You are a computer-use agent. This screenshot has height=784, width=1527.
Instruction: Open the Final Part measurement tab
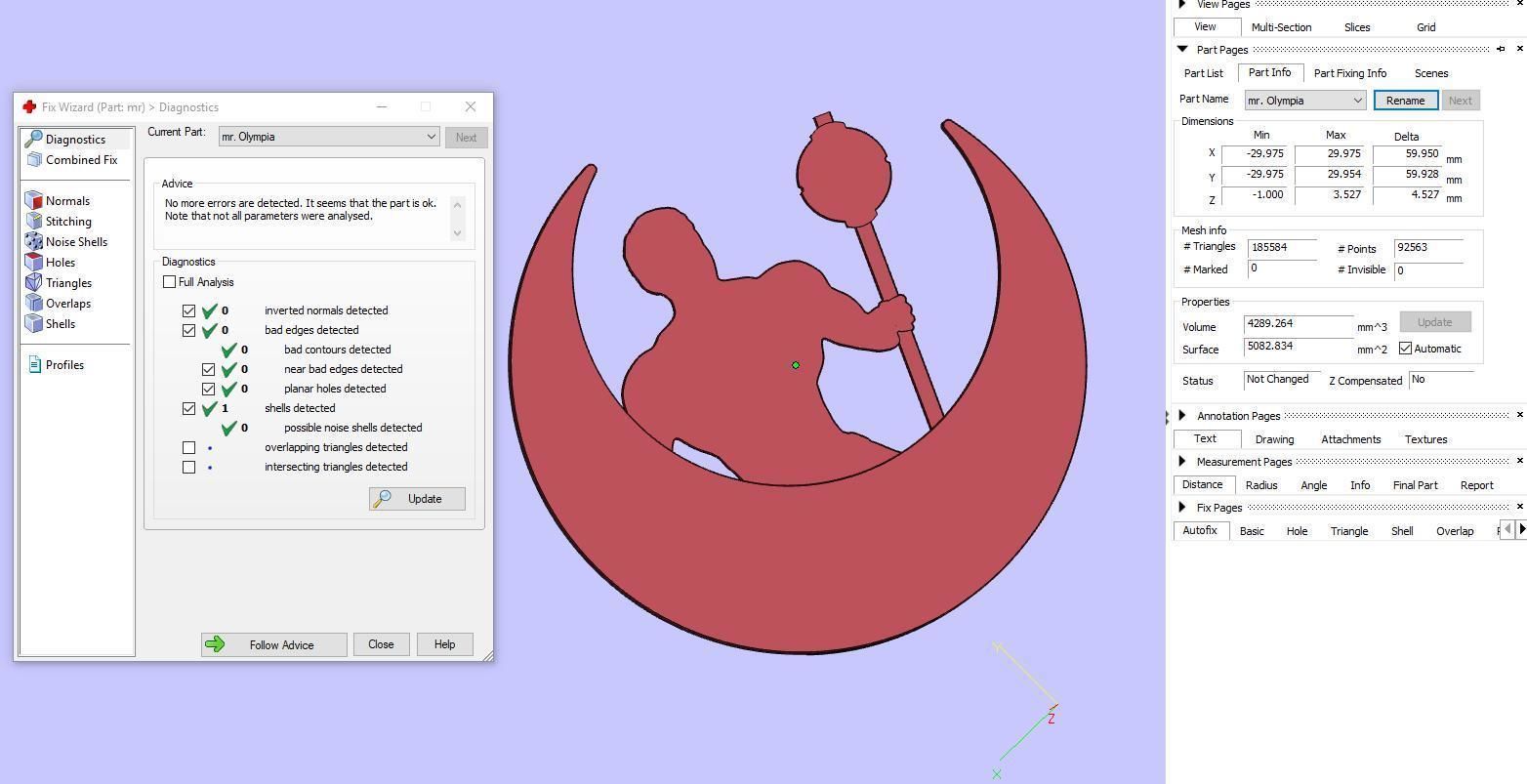1415,485
